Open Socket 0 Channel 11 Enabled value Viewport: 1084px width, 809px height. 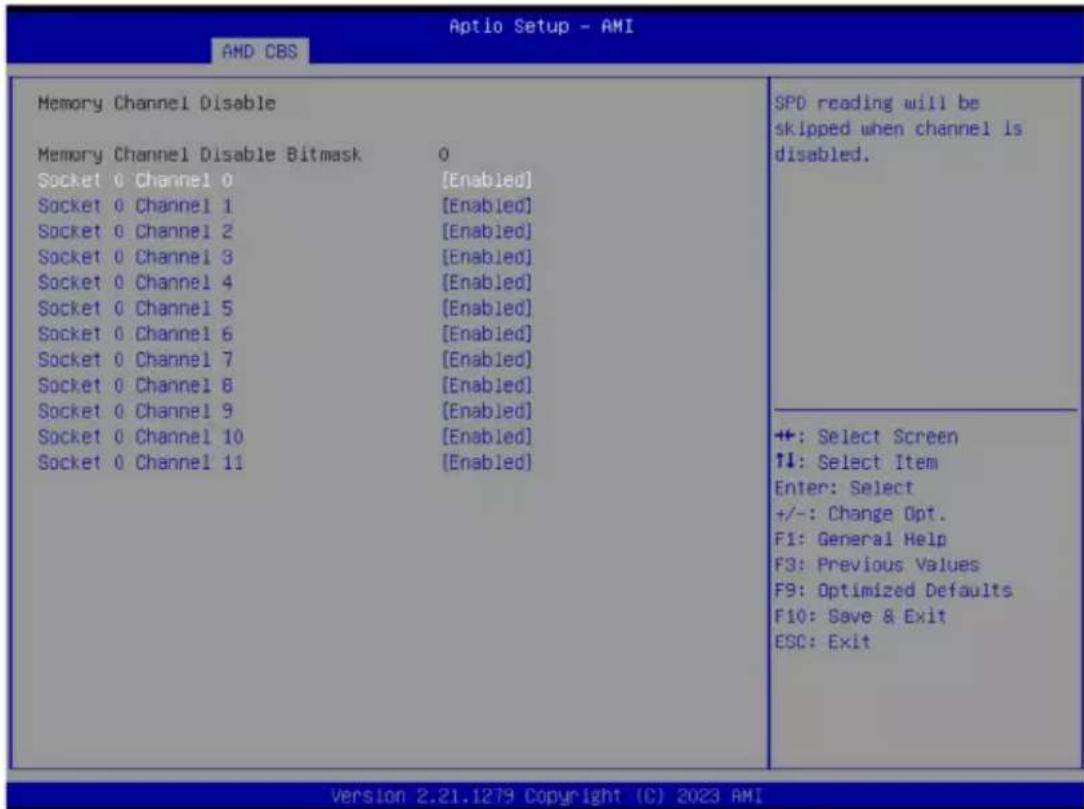487,463
